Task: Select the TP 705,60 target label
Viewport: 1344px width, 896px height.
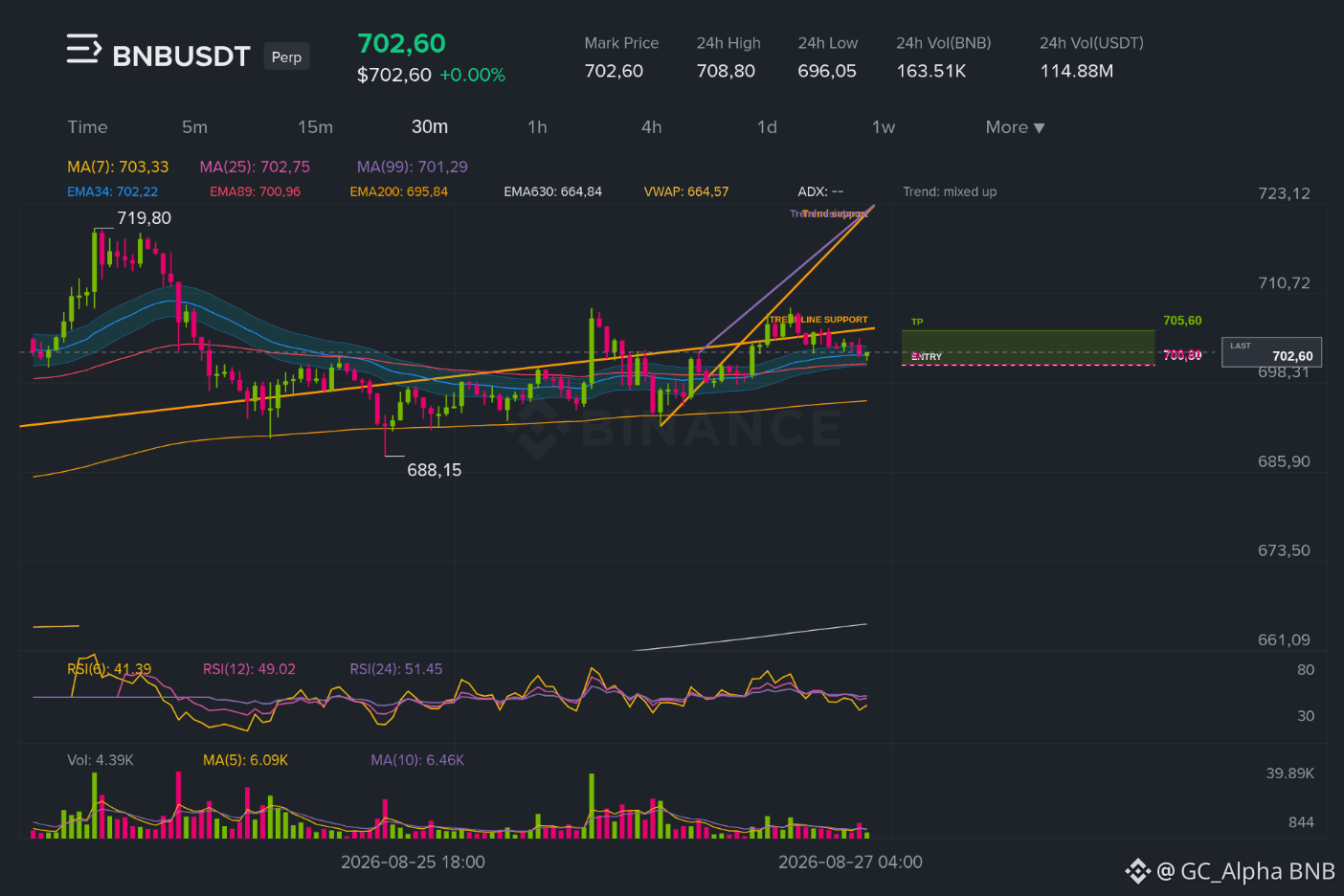Action: click(1182, 321)
